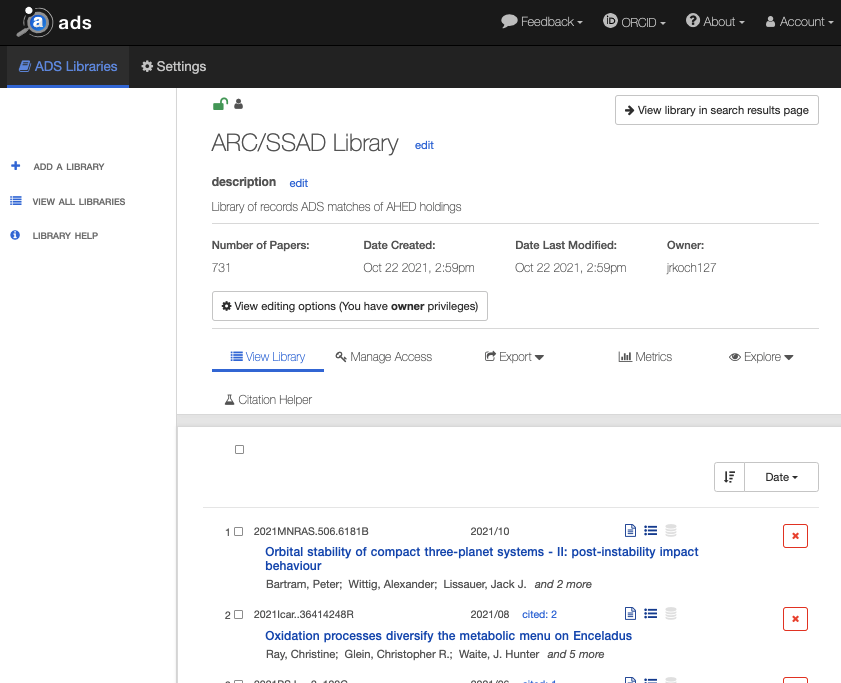This screenshot has height=683, width=841.
Task: Switch to the Metrics tab
Action: [x=645, y=357]
